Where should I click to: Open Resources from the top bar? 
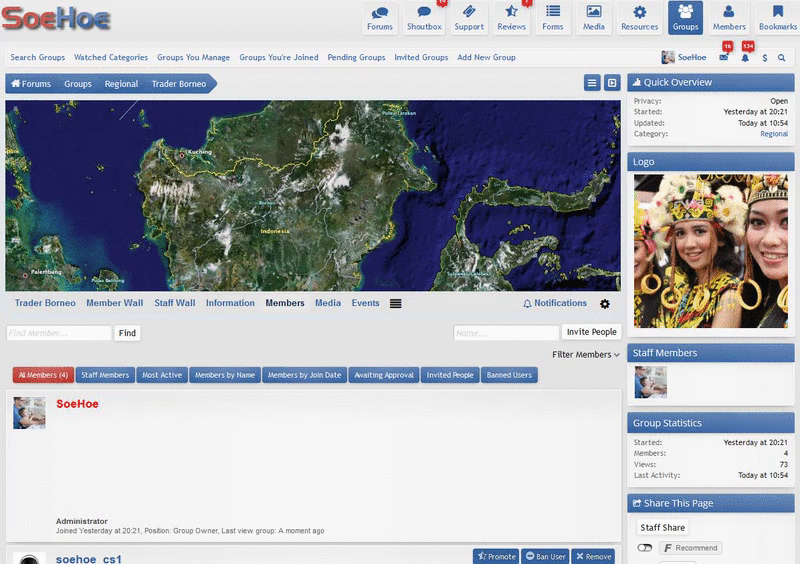click(639, 17)
